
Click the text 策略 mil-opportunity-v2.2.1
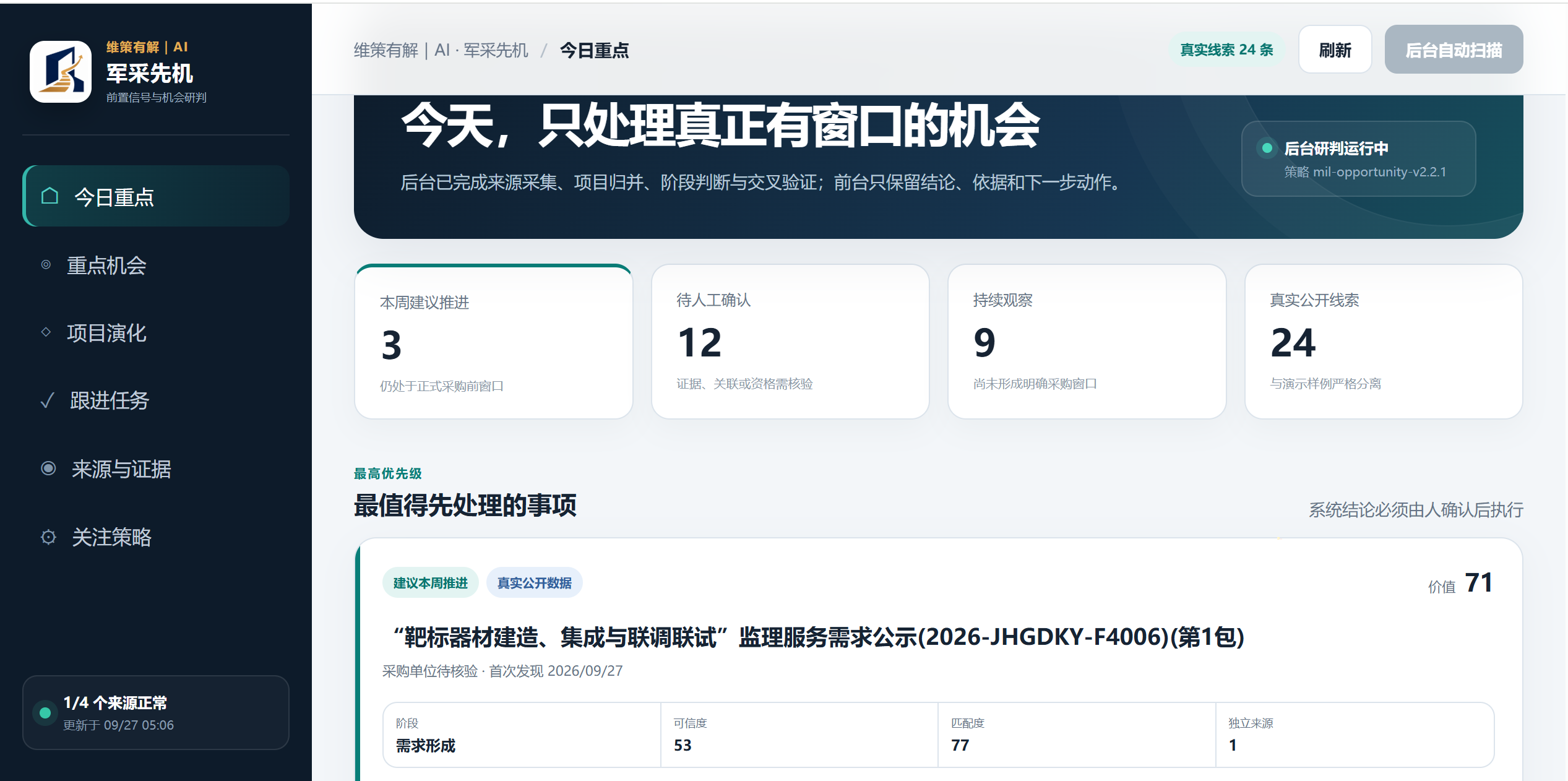(x=1365, y=171)
